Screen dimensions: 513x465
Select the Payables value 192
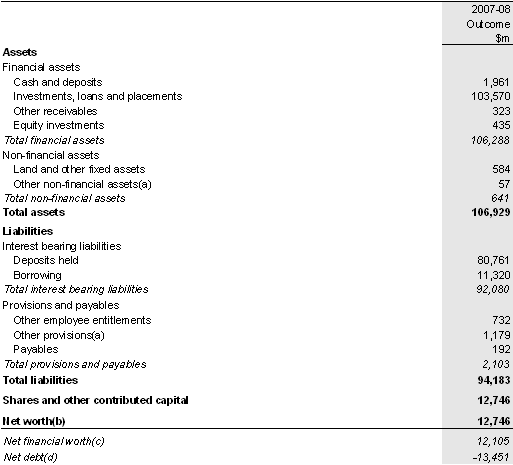click(x=501, y=349)
